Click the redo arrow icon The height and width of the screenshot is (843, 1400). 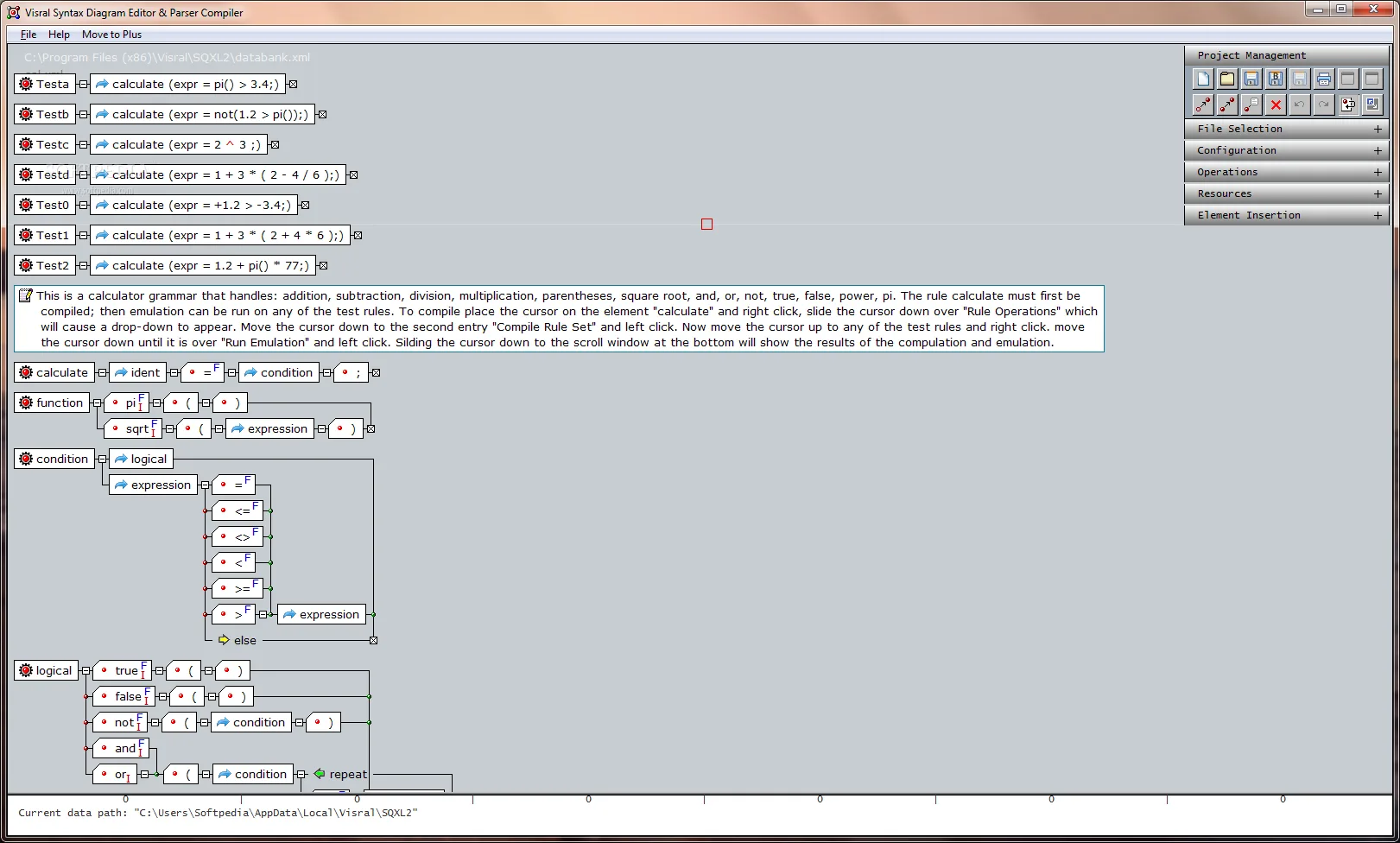(x=1323, y=105)
